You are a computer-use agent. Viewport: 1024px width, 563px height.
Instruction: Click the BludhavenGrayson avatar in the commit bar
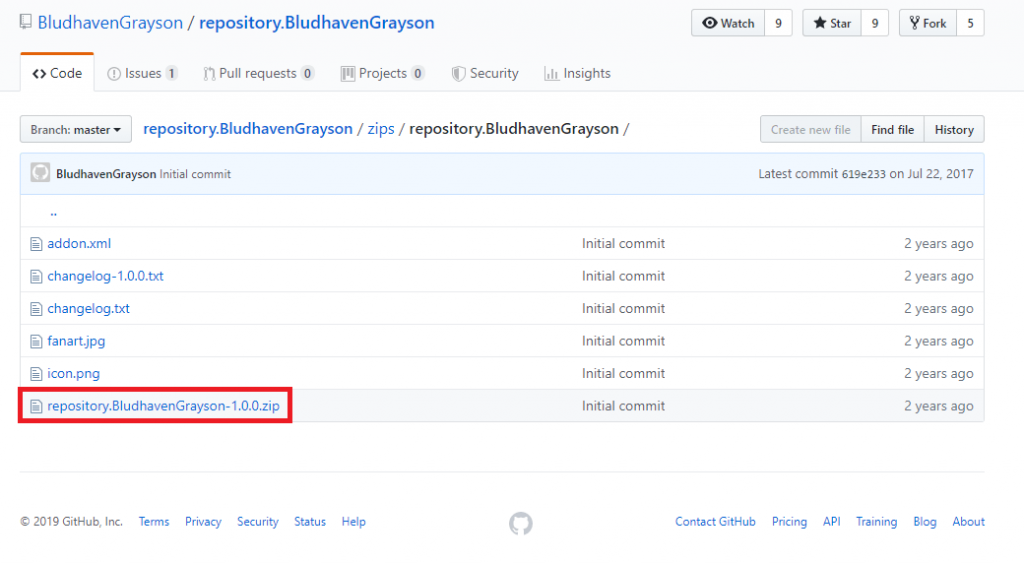pos(40,172)
